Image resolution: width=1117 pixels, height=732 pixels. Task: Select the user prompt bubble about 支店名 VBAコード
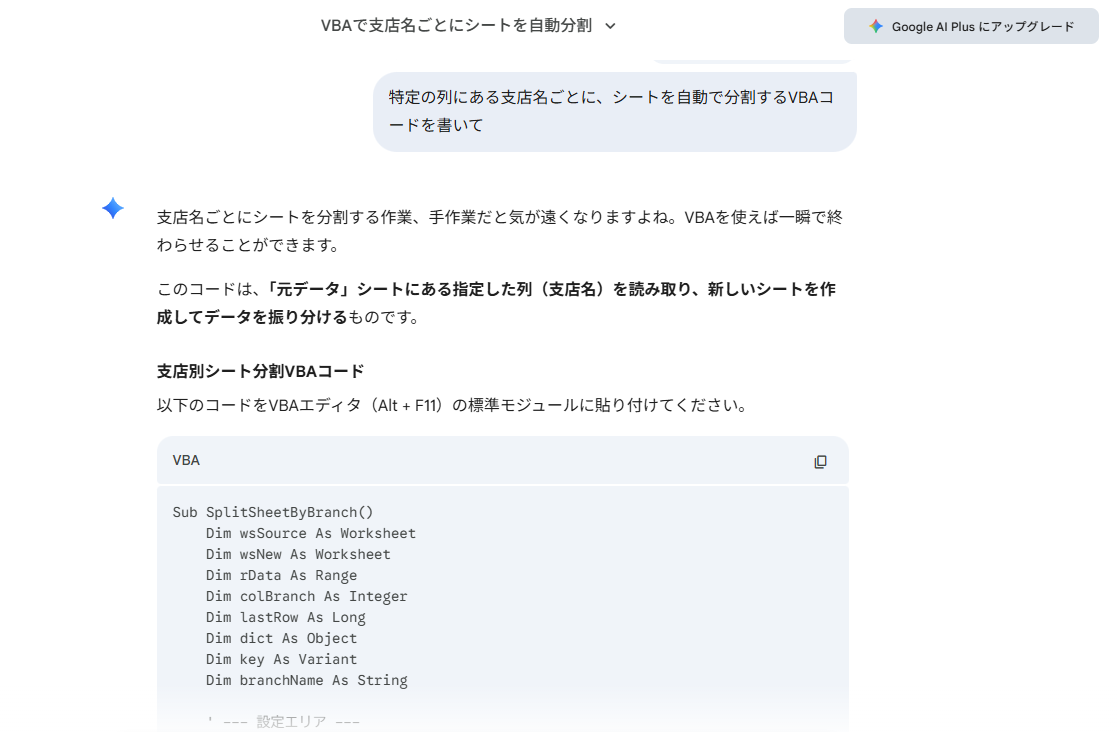(615, 111)
